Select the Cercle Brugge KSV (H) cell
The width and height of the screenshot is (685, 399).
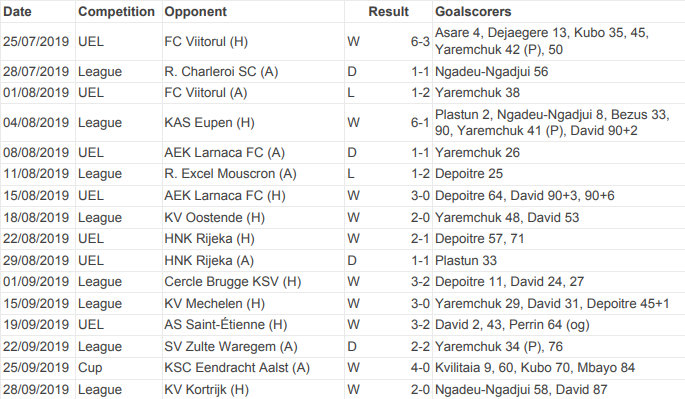pyautogui.click(x=233, y=281)
